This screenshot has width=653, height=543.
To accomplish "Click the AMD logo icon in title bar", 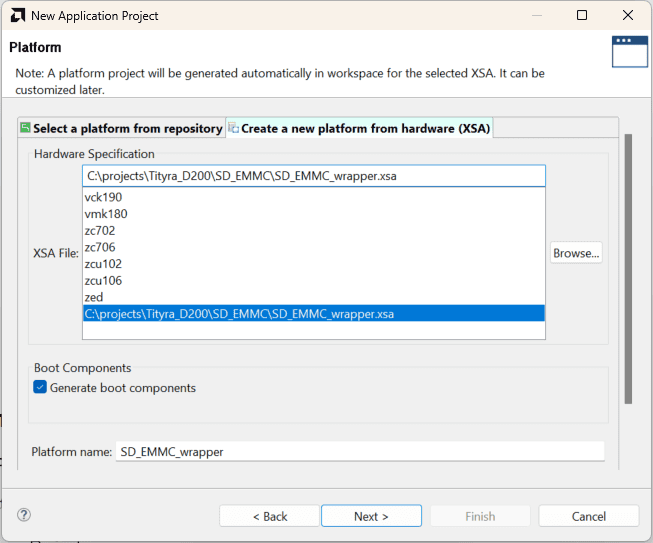I will (17, 15).
